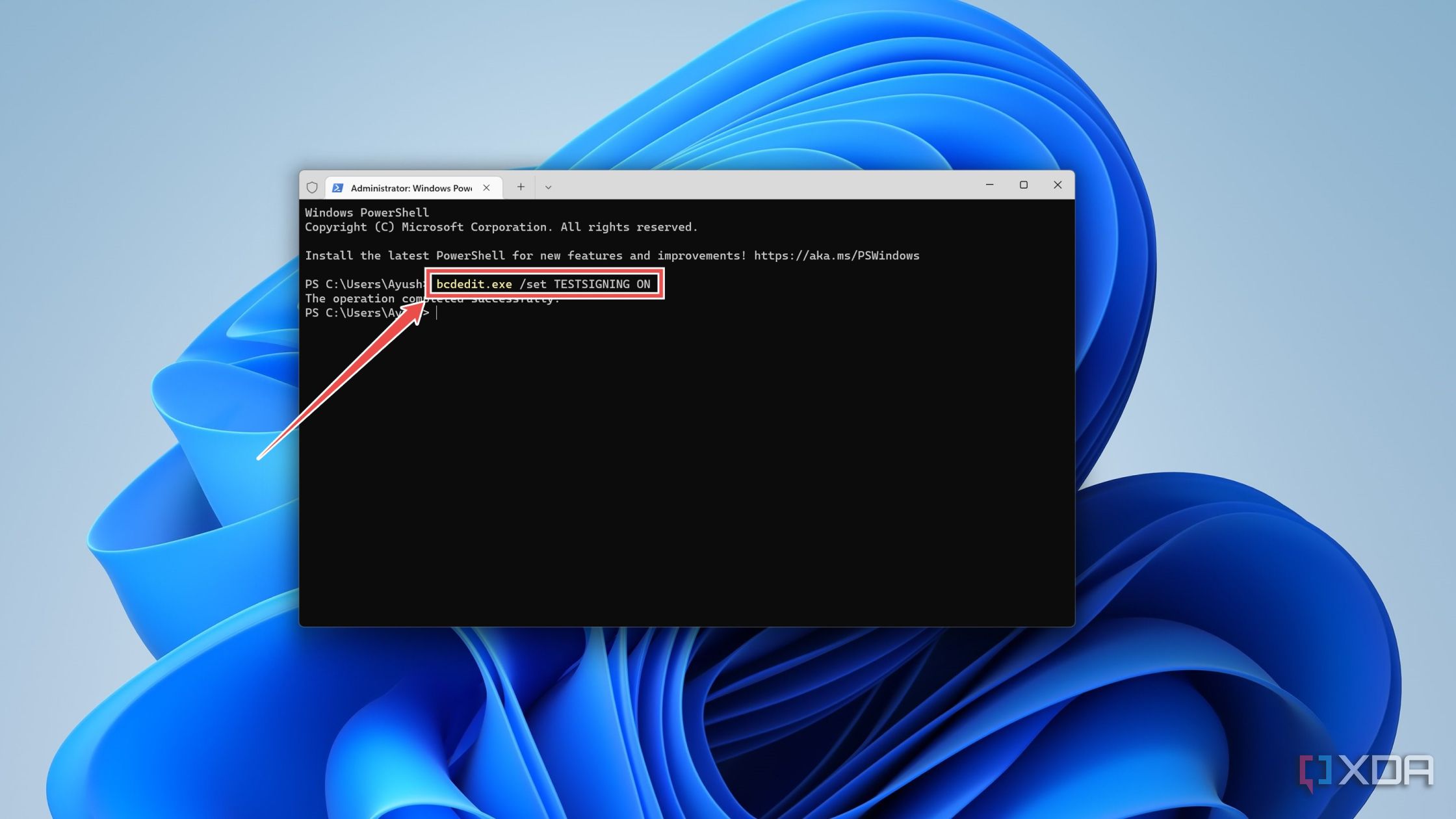
Task: Close the Administrator PowerShell tab
Action: [486, 187]
